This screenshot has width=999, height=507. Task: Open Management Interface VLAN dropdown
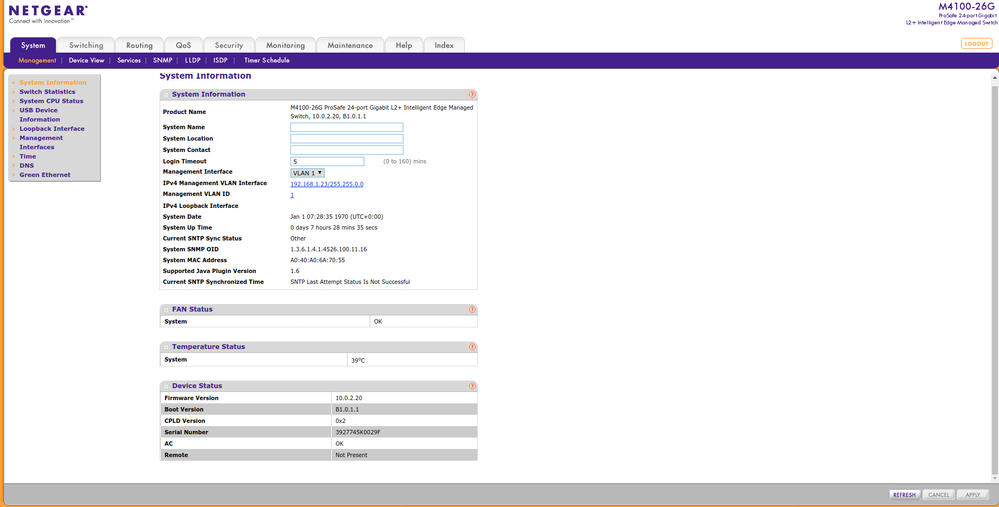click(x=307, y=173)
